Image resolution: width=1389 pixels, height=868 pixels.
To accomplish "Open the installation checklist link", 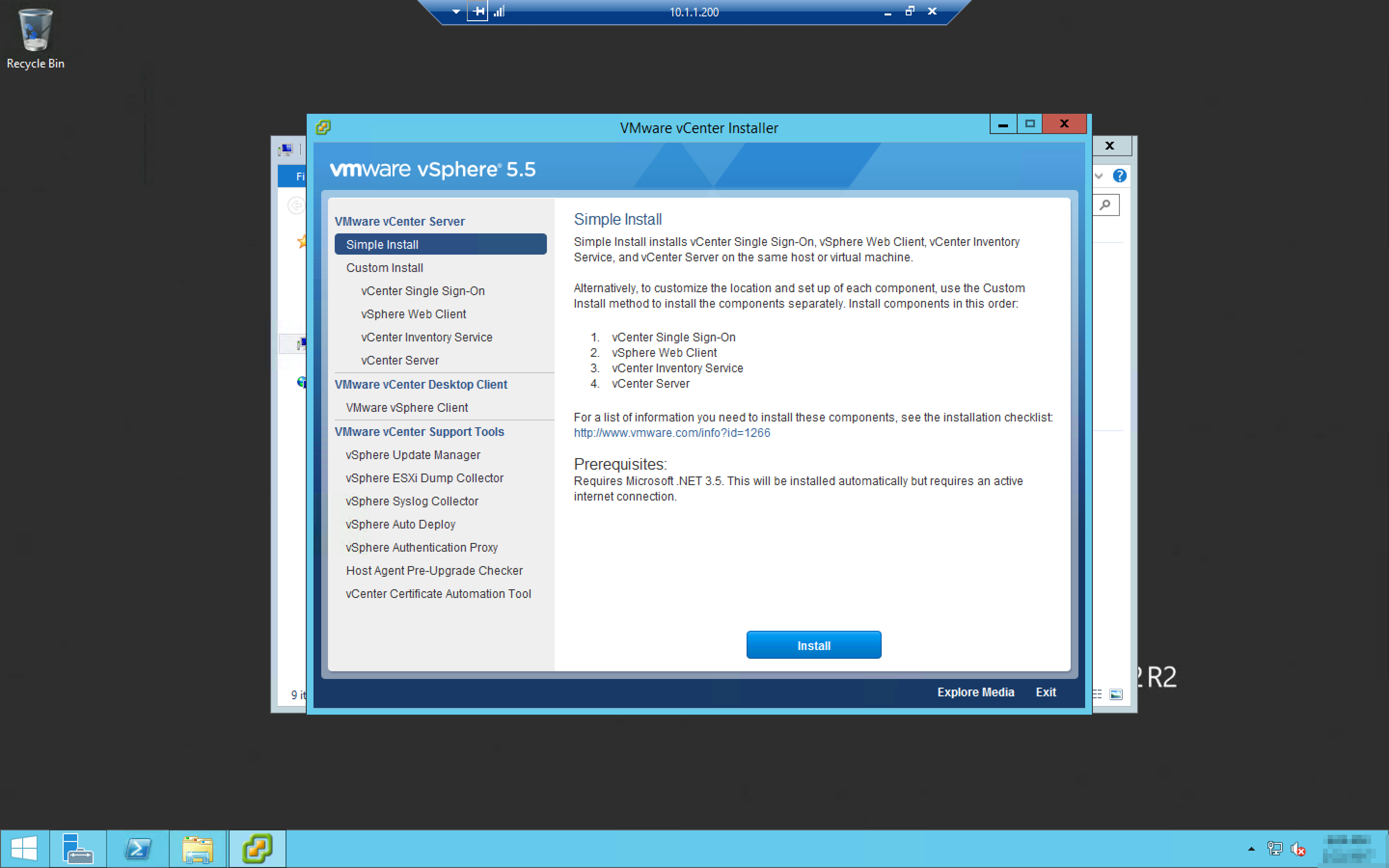I will click(x=671, y=432).
